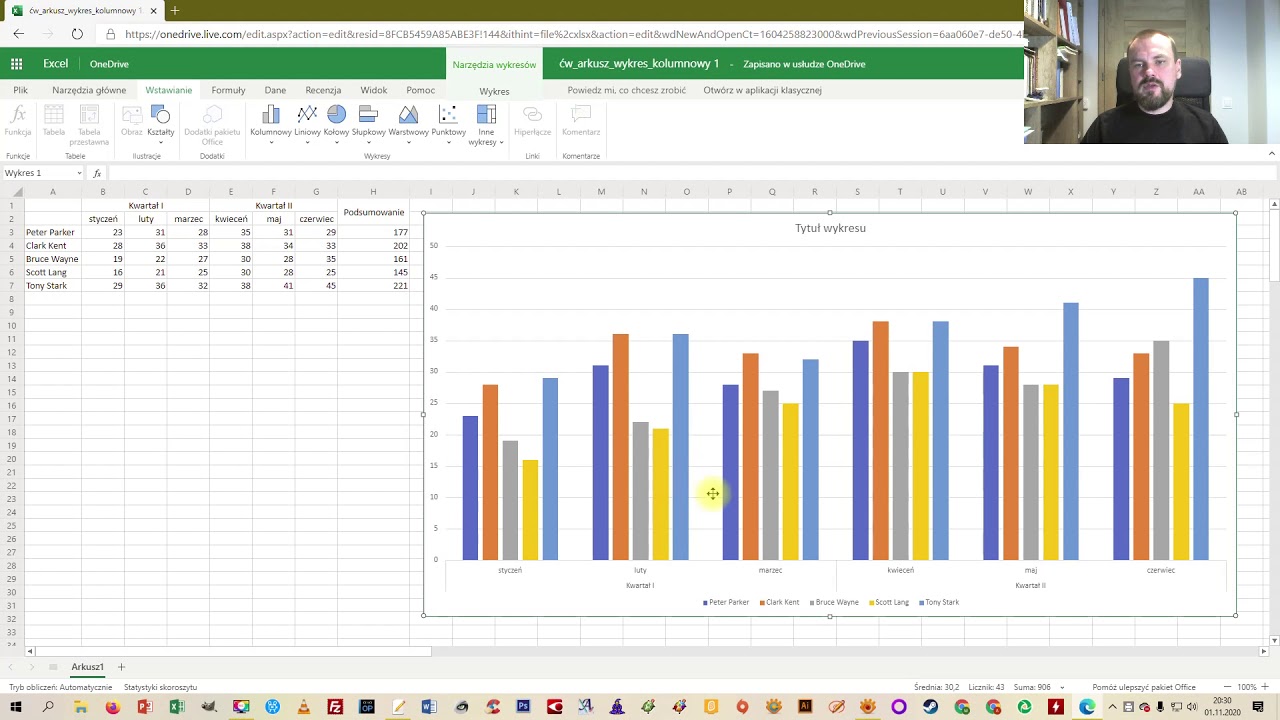This screenshot has height=720, width=1280.
Task: Open FileZilla from the taskbar
Action: pyautogui.click(x=335, y=707)
